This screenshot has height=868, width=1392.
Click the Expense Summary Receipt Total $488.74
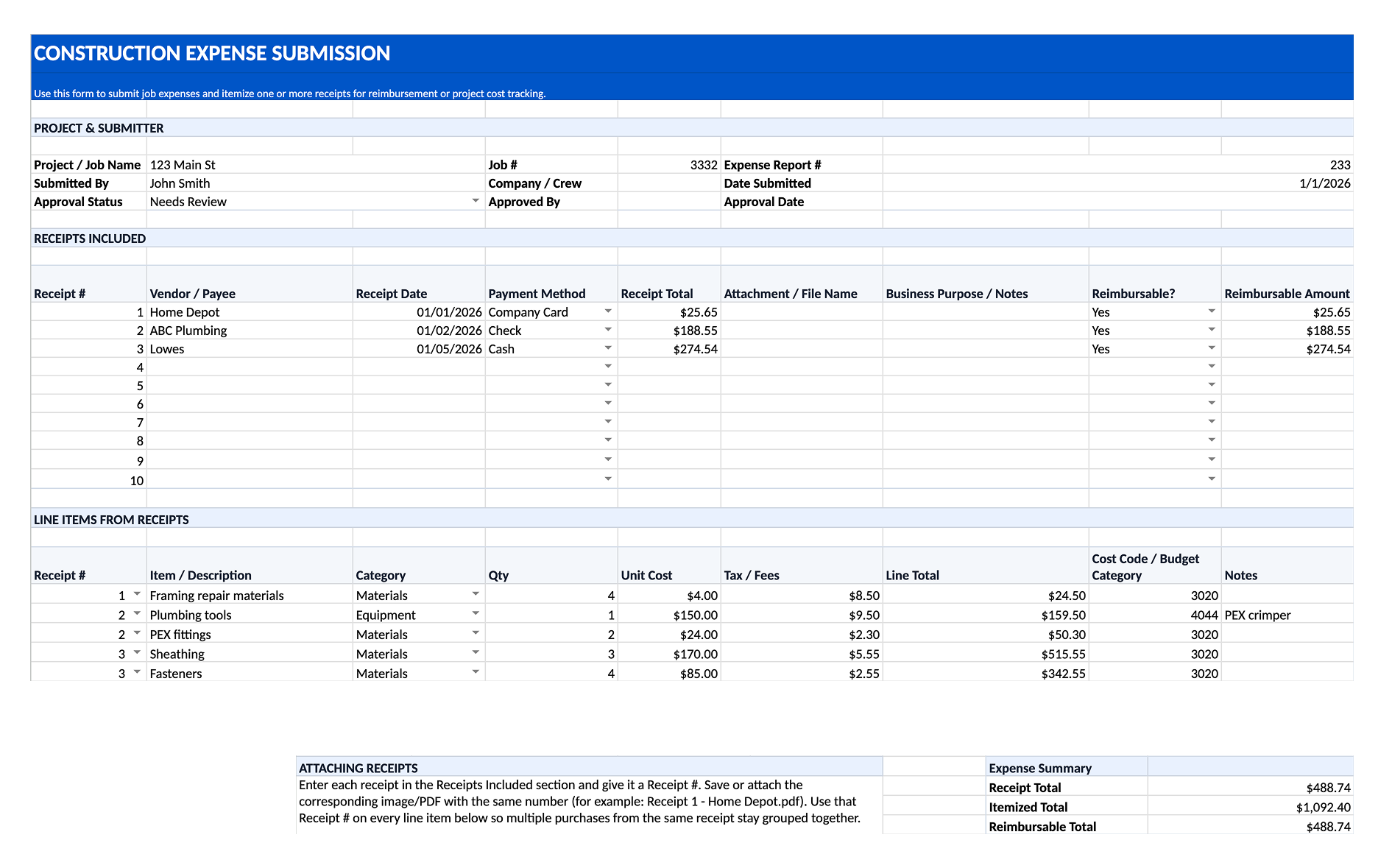tap(1251, 788)
